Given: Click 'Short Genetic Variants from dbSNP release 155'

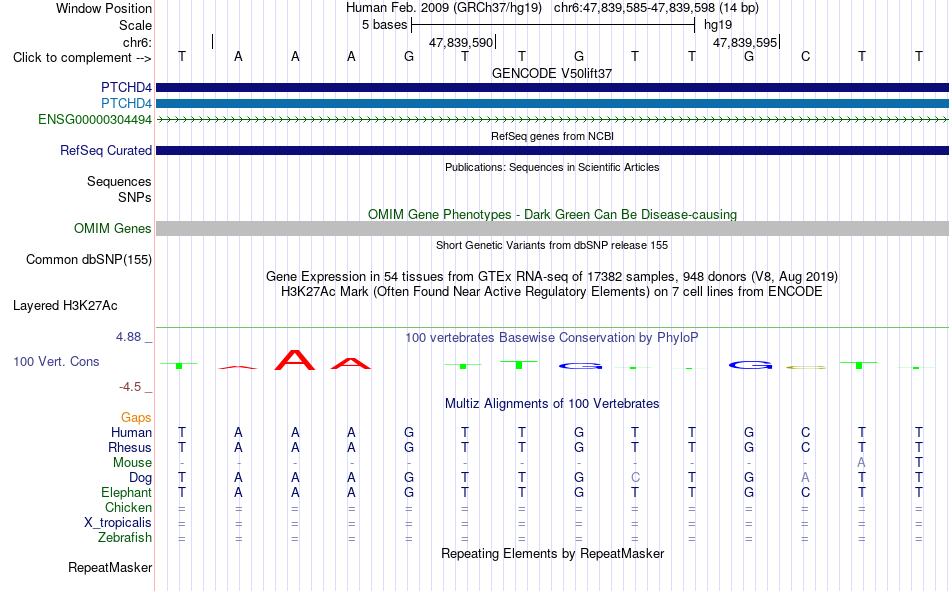Looking at the screenshot, I should pyautogui.click(x=552, y=245).
